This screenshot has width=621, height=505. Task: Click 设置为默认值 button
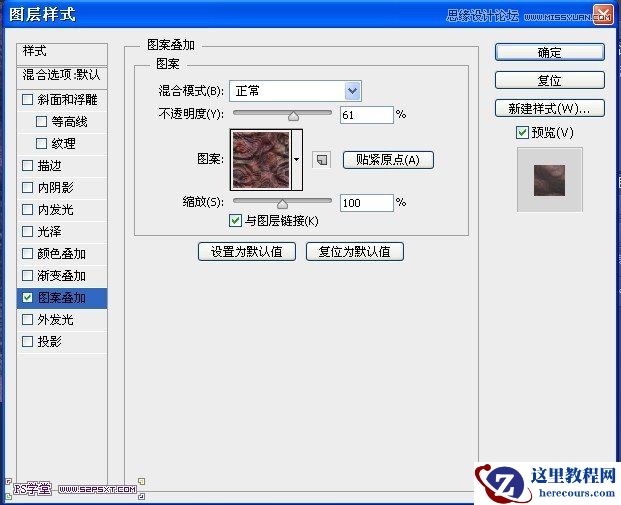tap(247, 252)
